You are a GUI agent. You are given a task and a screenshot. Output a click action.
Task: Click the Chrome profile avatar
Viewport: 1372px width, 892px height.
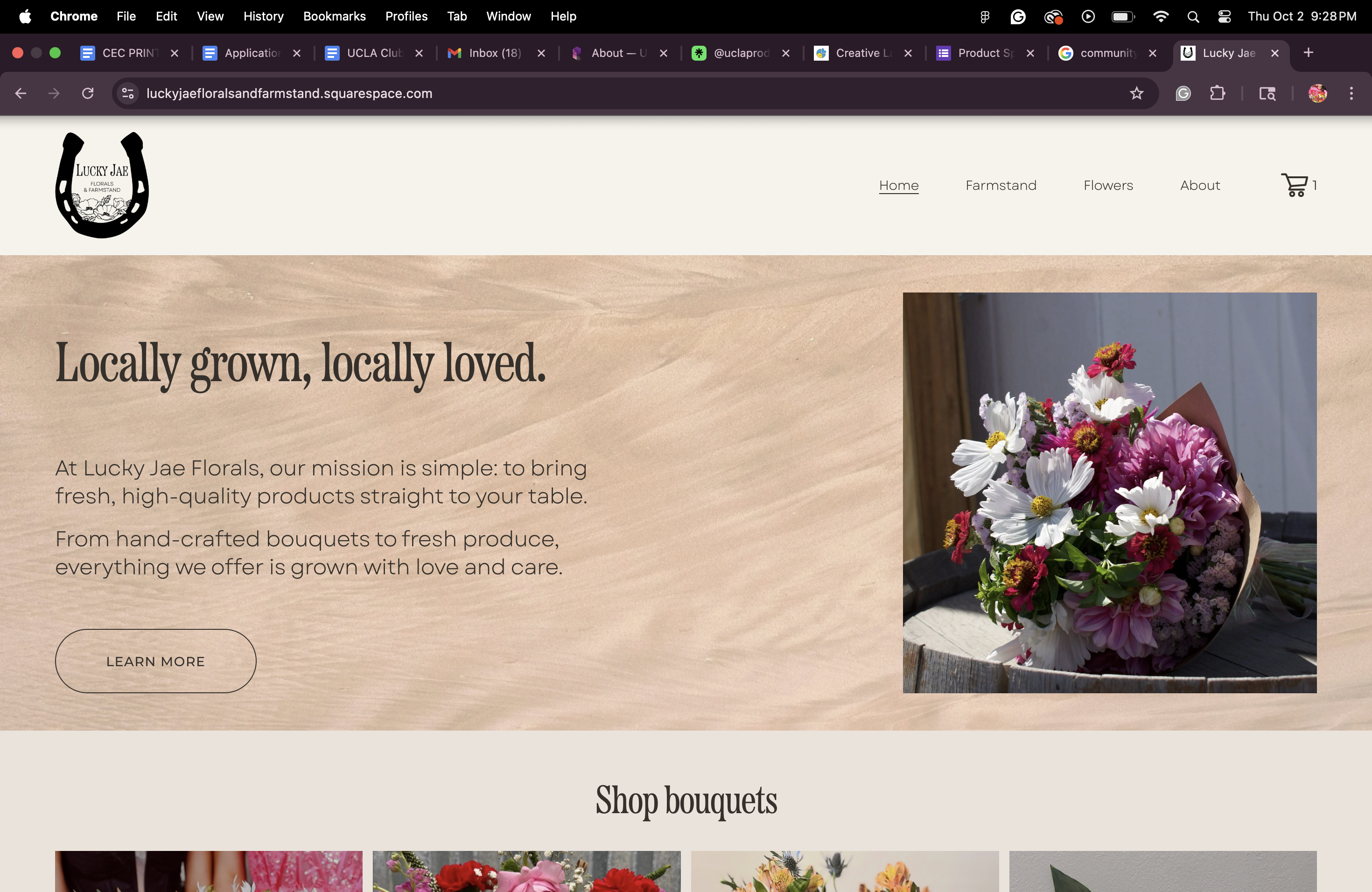coord(1317,93)
